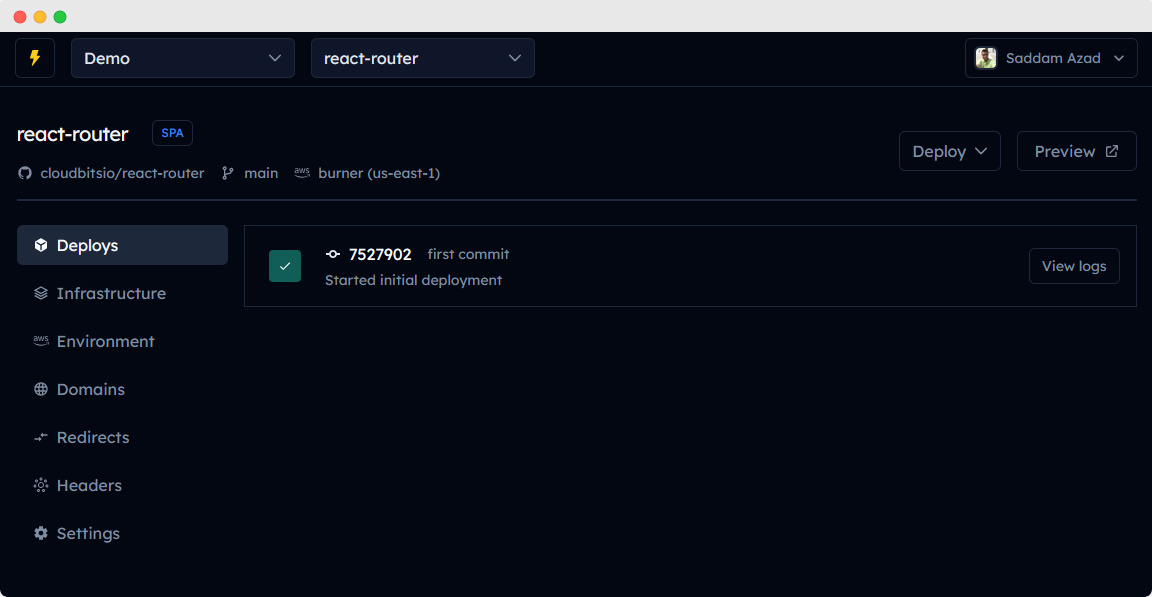Click the react-router page heading
Screen dimensions: 1152x597
[x=73, y=134]
